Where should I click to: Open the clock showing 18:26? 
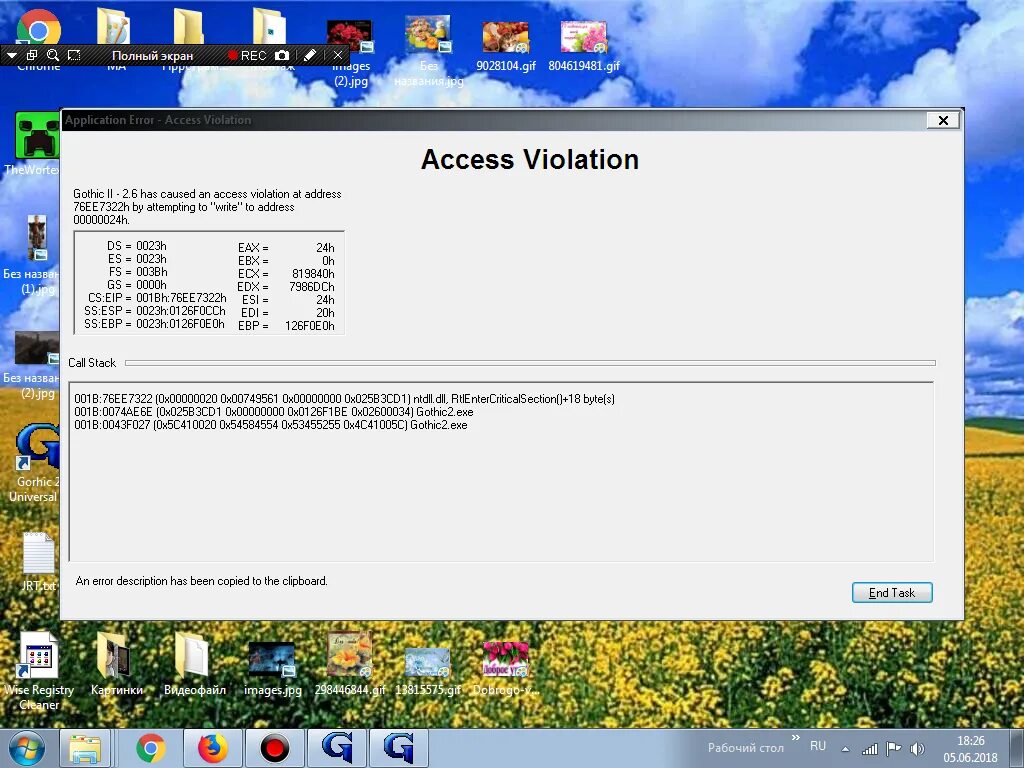(x=970, y=749)
